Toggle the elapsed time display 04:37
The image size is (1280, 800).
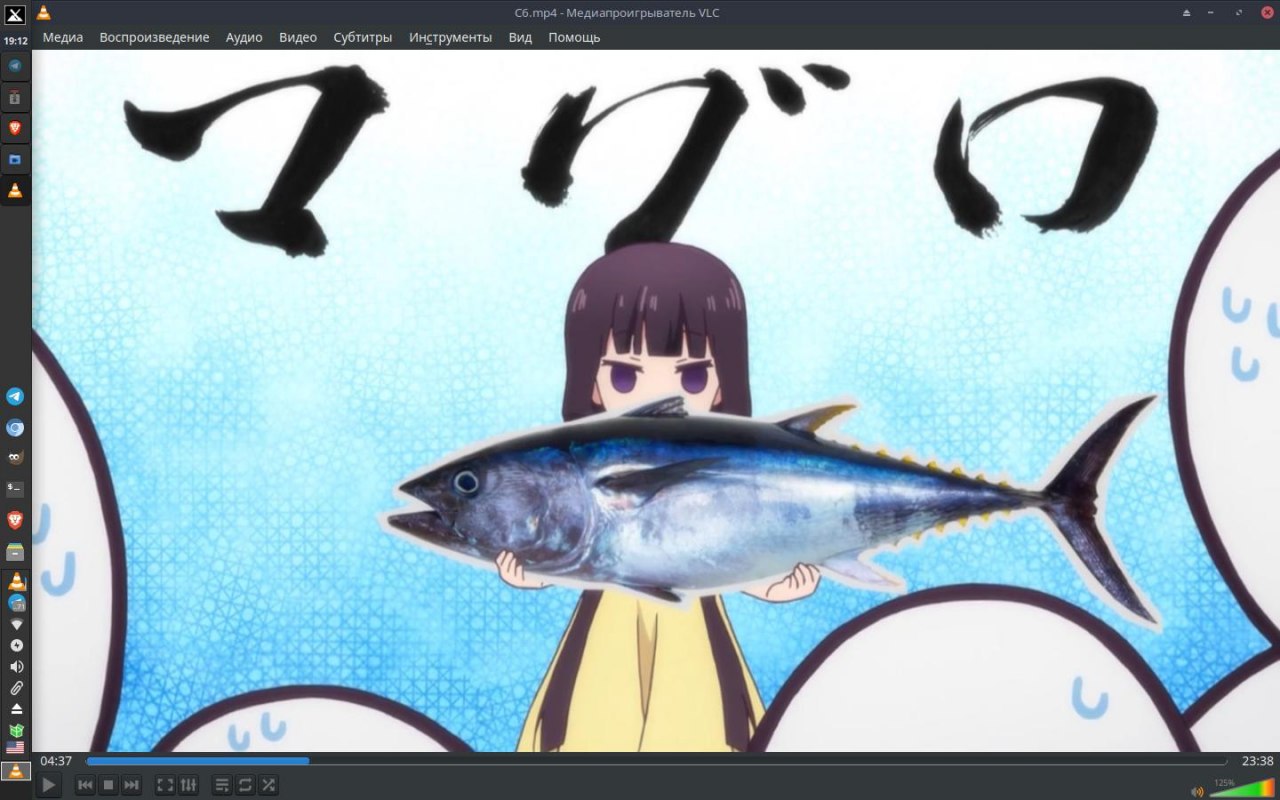tap(56, 761)
